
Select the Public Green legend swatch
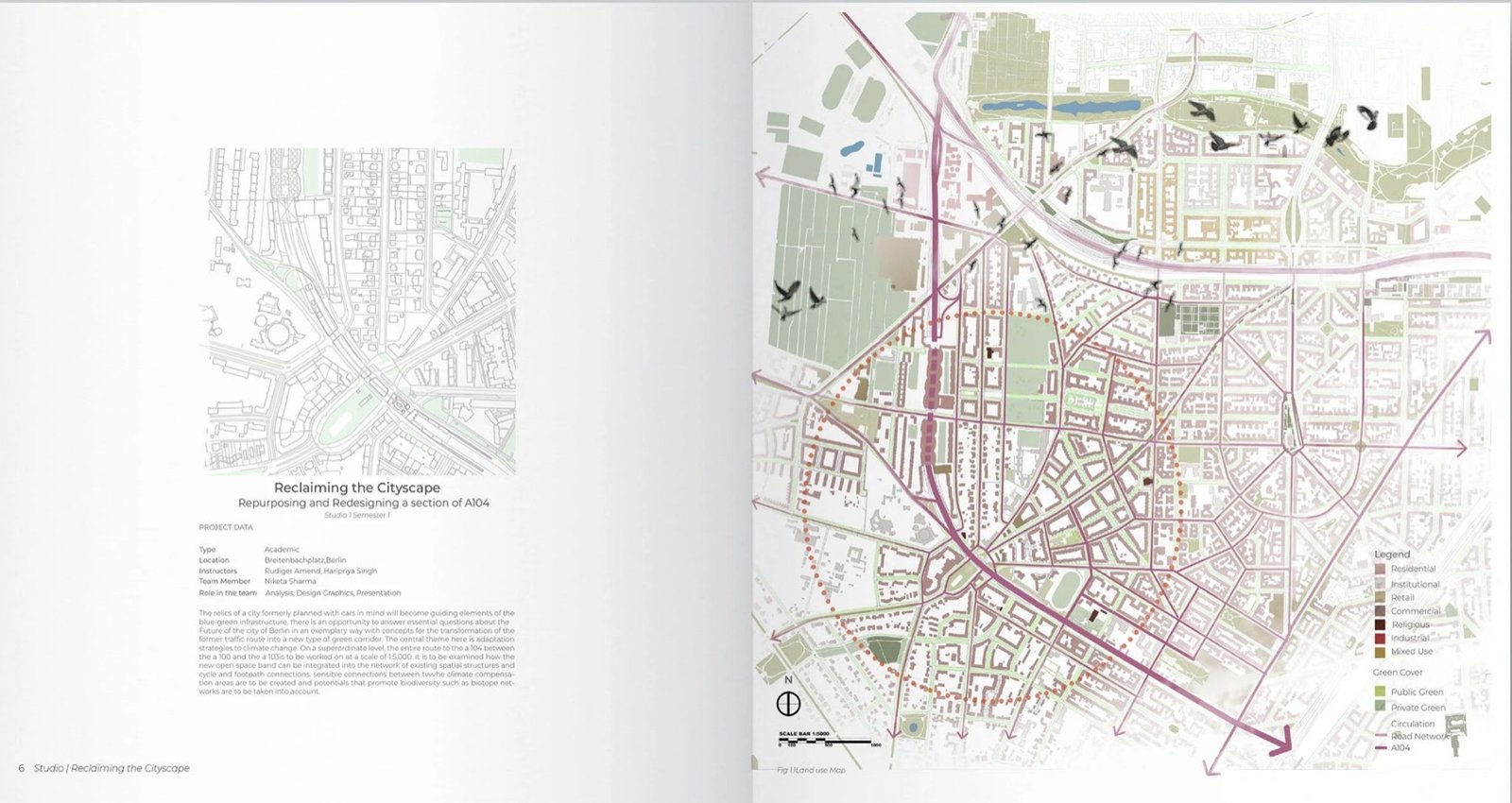(x=1381, y=692)
